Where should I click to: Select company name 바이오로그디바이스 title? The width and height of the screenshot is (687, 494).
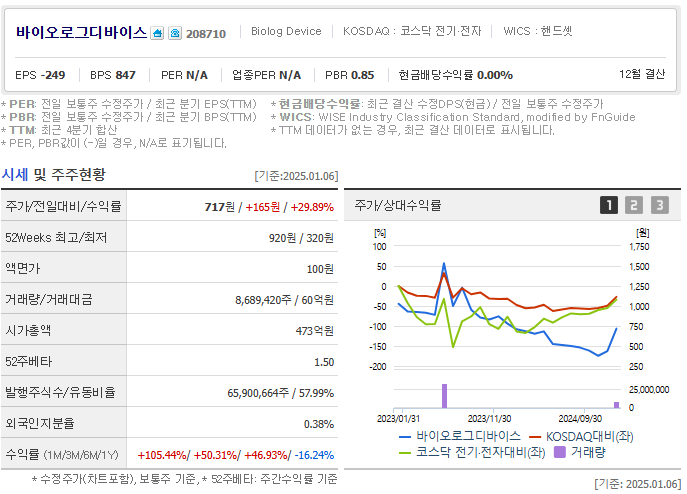tap(81, 32)
